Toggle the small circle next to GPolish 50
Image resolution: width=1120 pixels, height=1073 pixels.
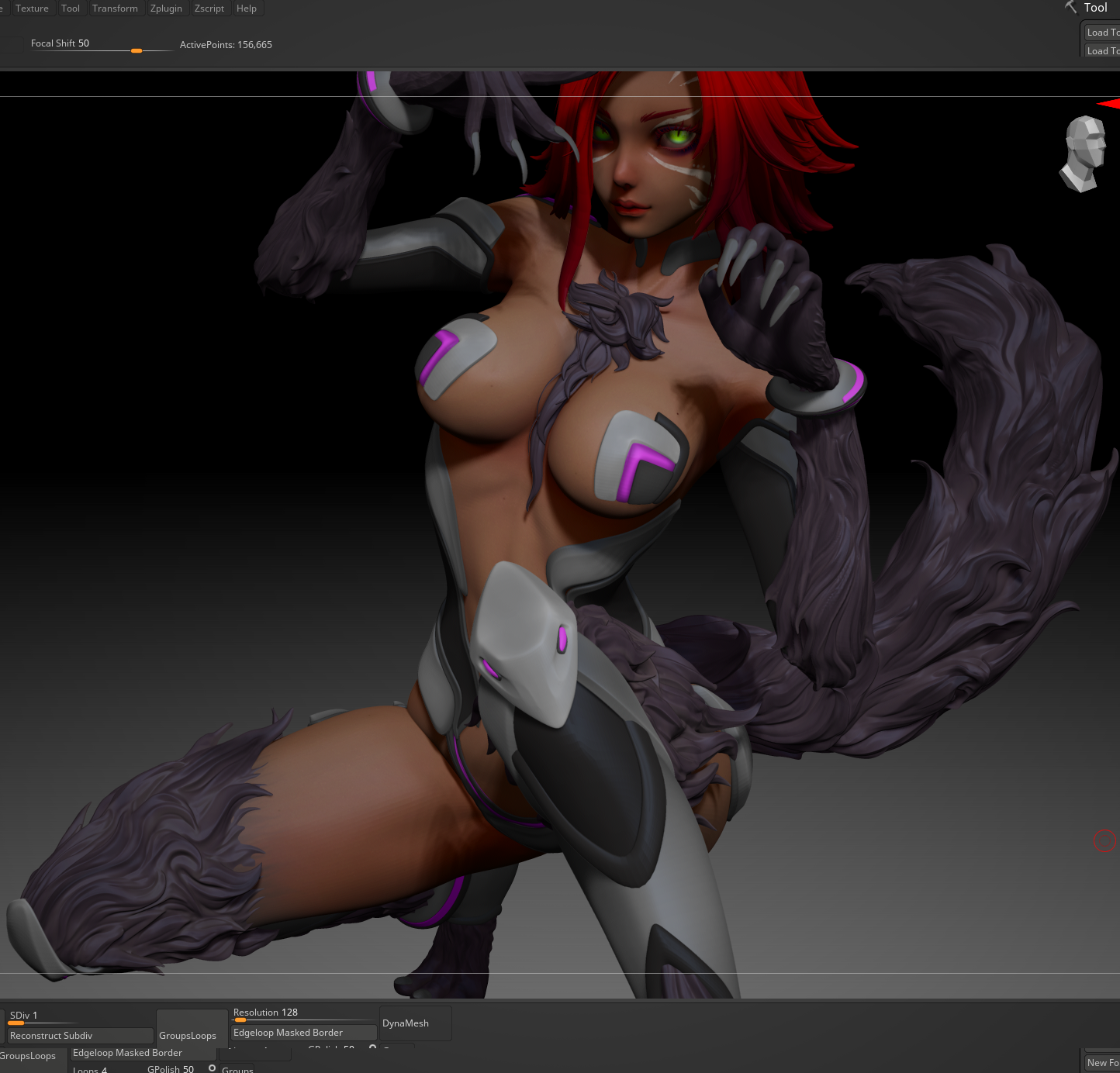212,1068
